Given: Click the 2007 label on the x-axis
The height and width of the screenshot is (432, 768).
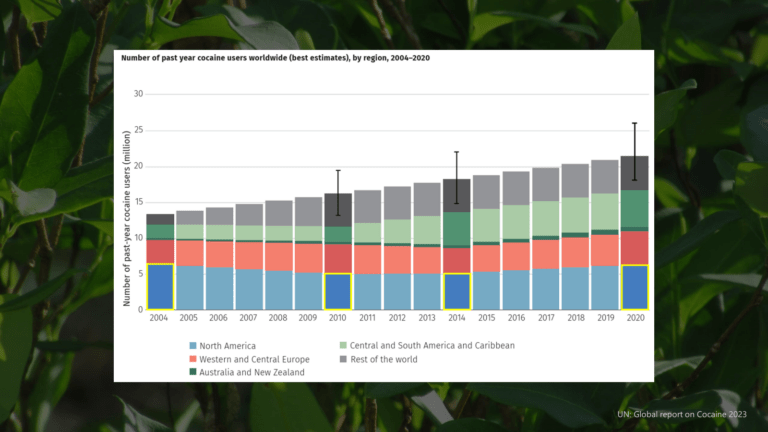Looking at the screenshot, I should tap(249, 318).
